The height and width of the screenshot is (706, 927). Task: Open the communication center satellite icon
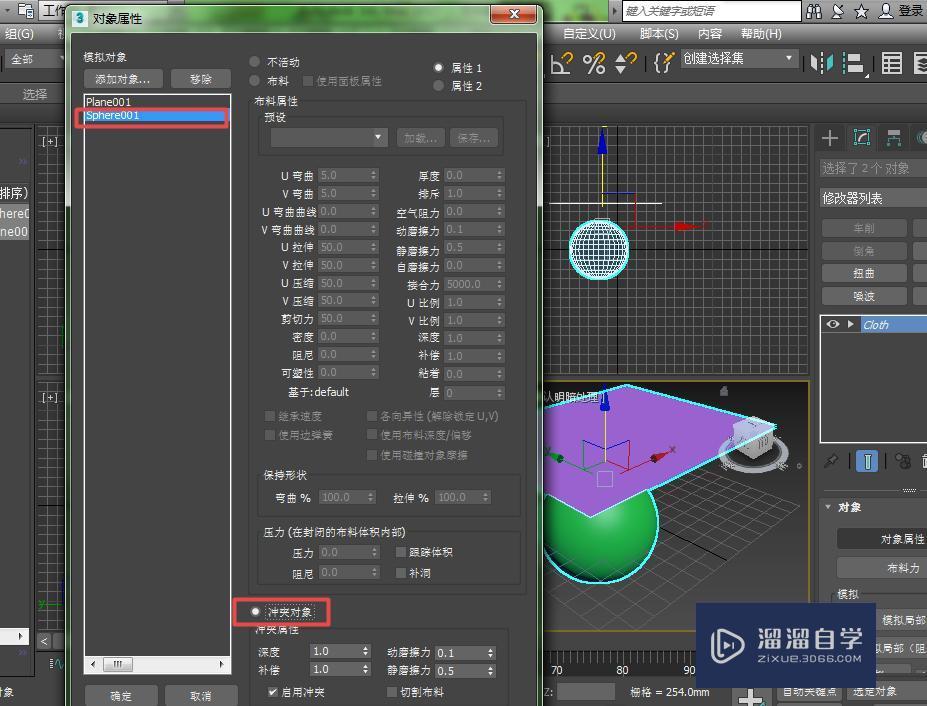click(838, 11)
